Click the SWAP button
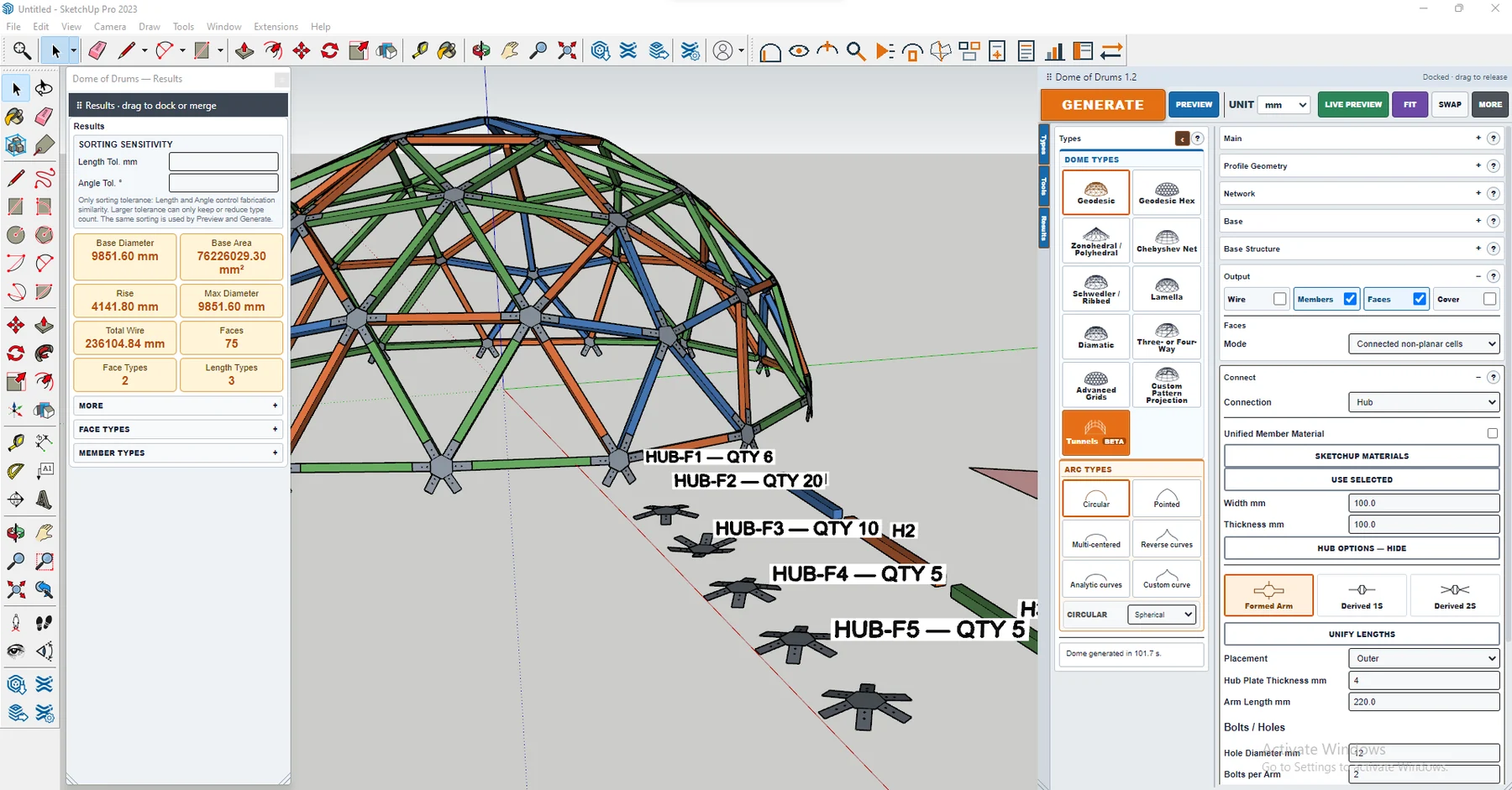Image resolution: width=1512 pixels, height=790 pixels. pyautogui.click(x=1449, y=105)
